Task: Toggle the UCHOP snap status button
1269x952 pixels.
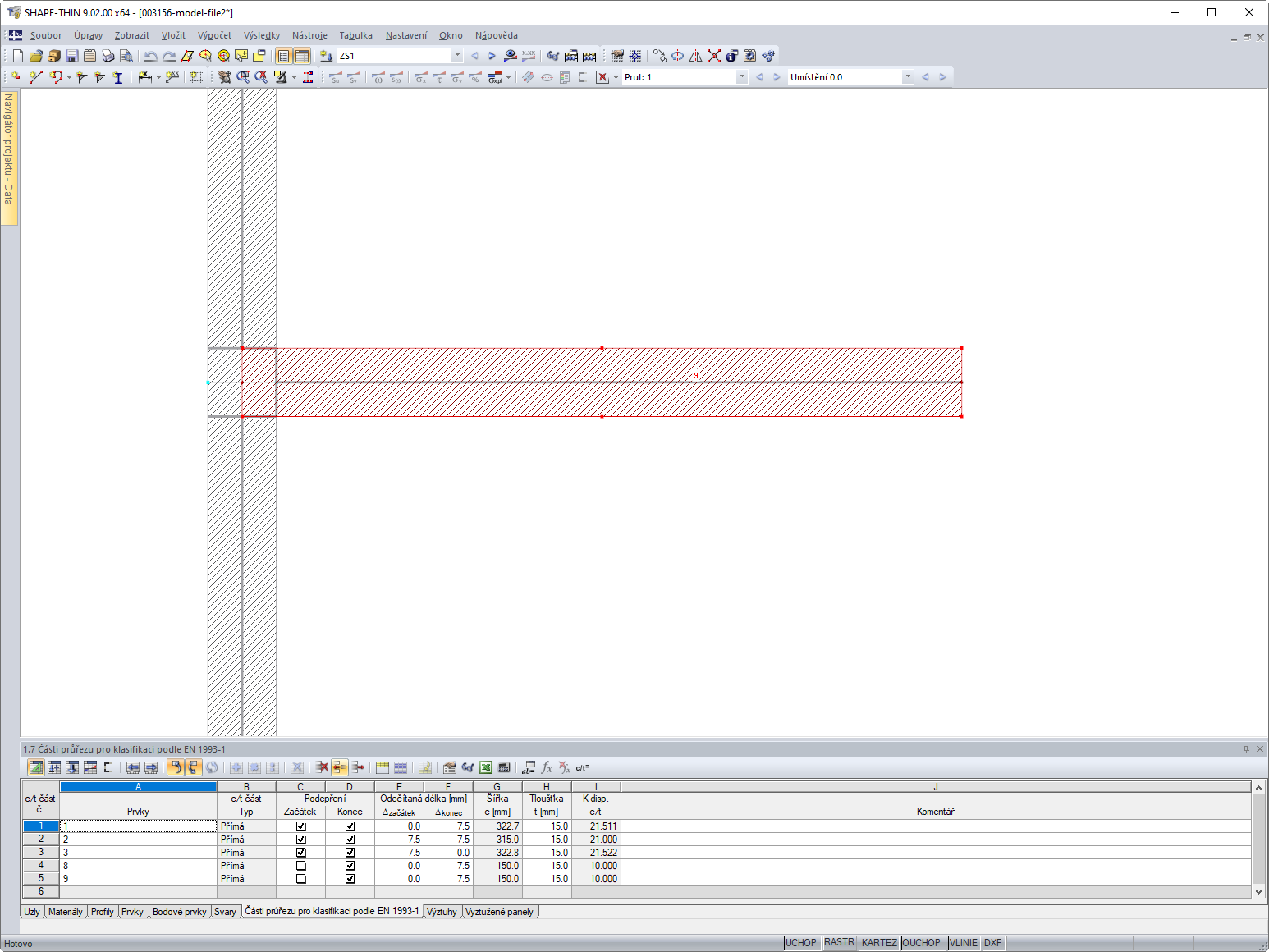Action: pos(801,943)
